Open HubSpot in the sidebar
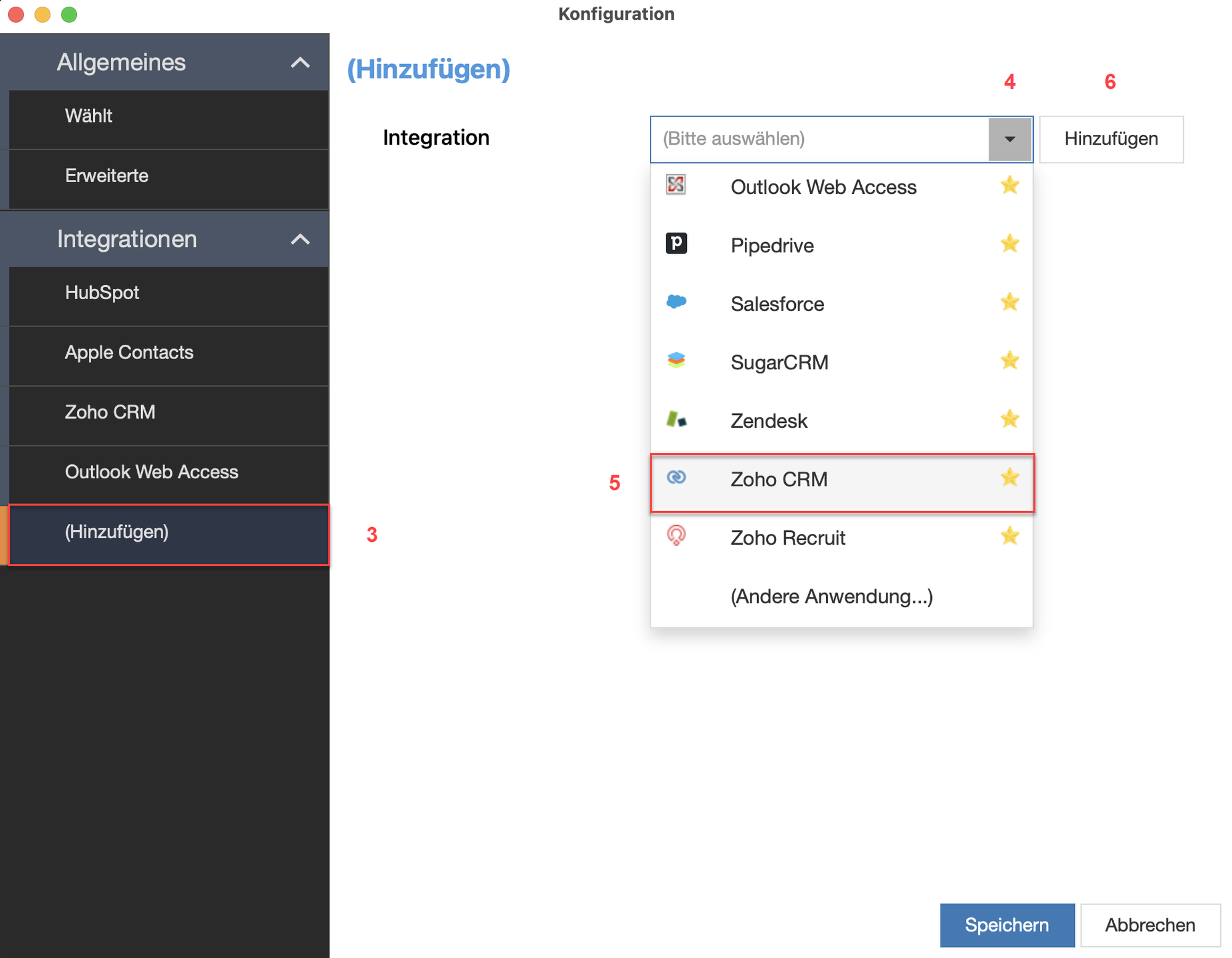Screen dimensions: 1232x958 coord(102,292)
